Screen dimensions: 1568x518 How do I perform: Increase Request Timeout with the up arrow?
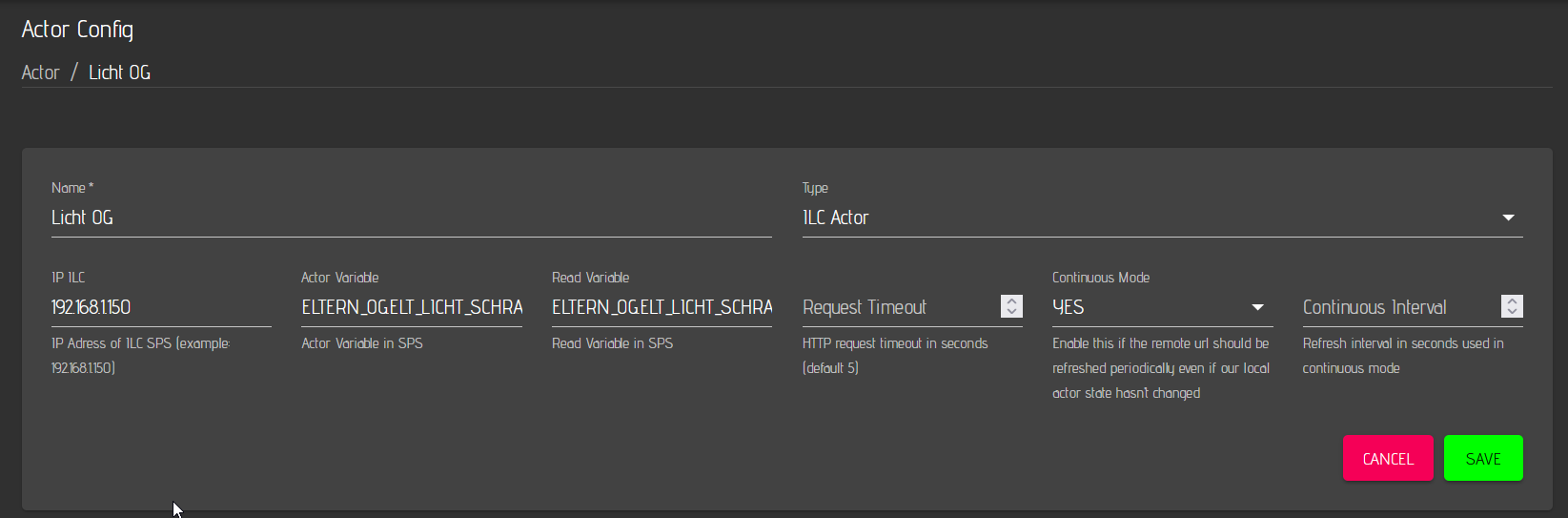(1011, 300)
